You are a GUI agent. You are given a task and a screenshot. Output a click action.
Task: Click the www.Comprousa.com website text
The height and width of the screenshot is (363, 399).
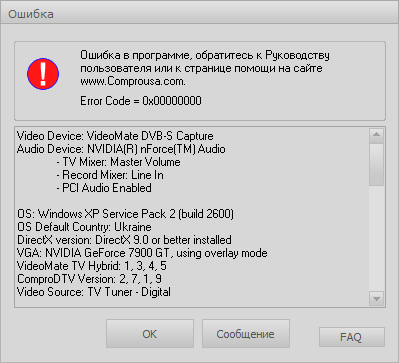[x=133, y=81]
